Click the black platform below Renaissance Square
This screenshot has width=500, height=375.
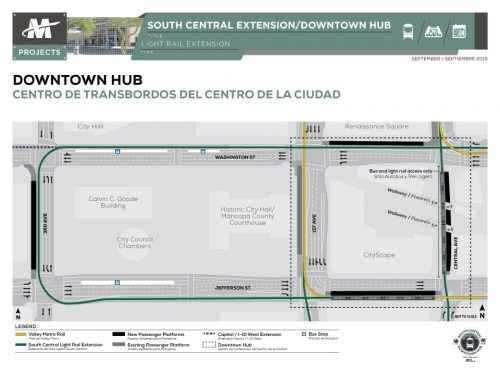point(376,143)
